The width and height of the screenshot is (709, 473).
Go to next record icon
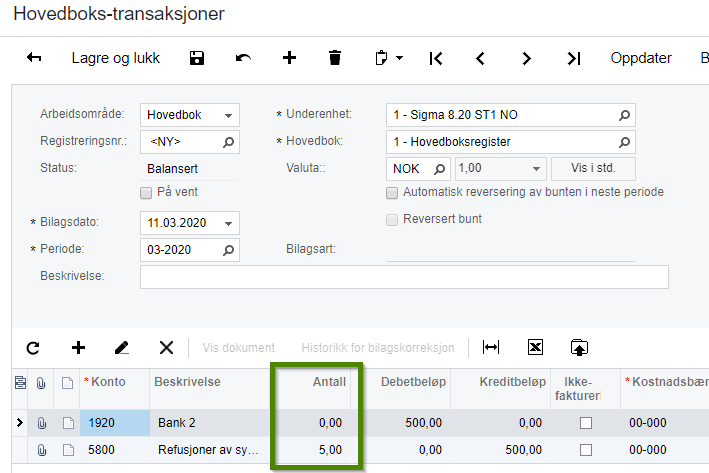526,58
